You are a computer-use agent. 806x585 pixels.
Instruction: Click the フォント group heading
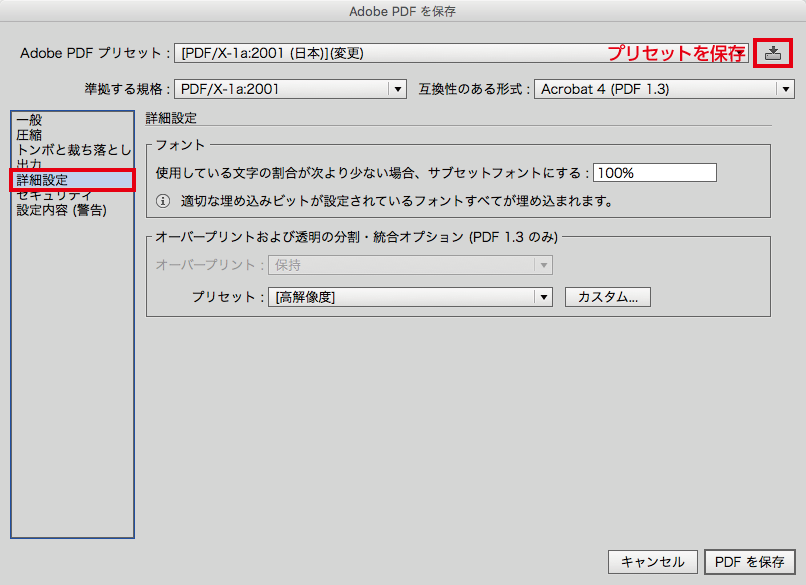coord(180,145)
